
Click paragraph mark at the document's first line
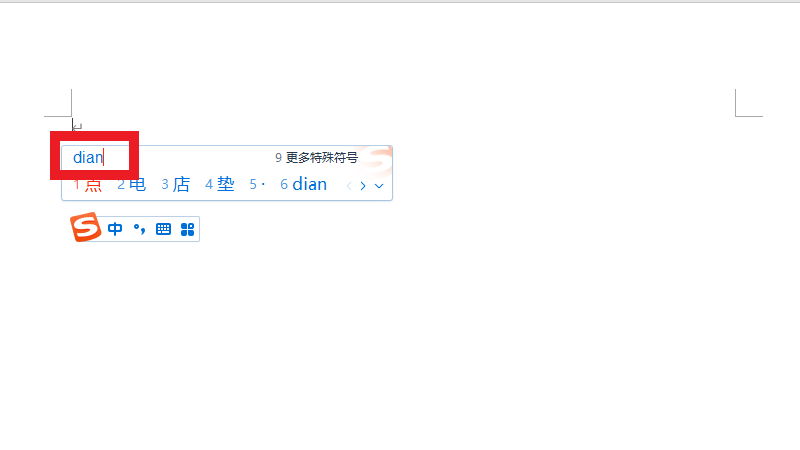(x=78, y=126)
